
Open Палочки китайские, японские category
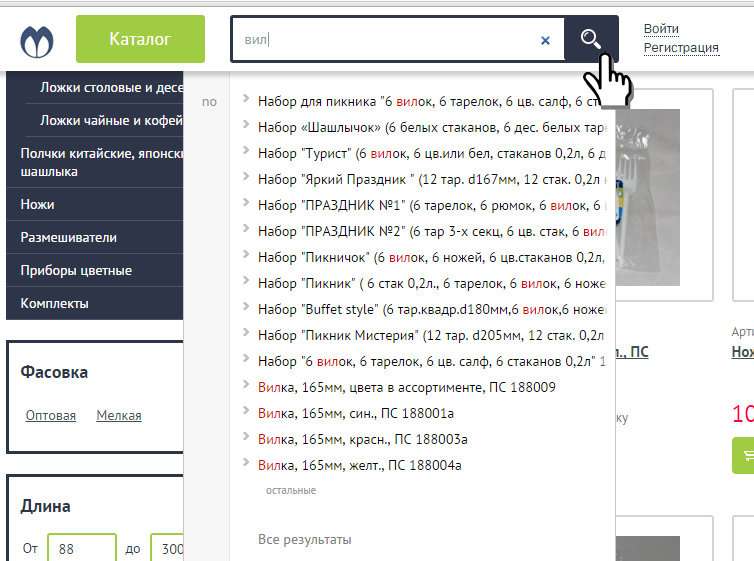point(101,162)
